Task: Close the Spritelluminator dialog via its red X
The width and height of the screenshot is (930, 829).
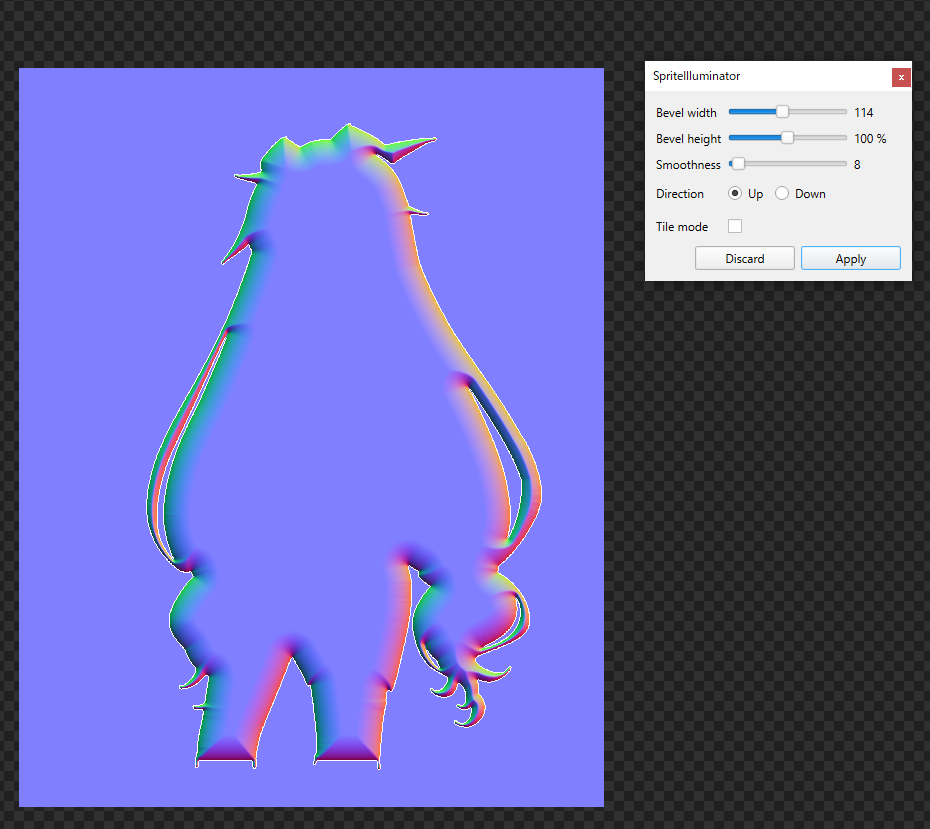Action: 901,77
